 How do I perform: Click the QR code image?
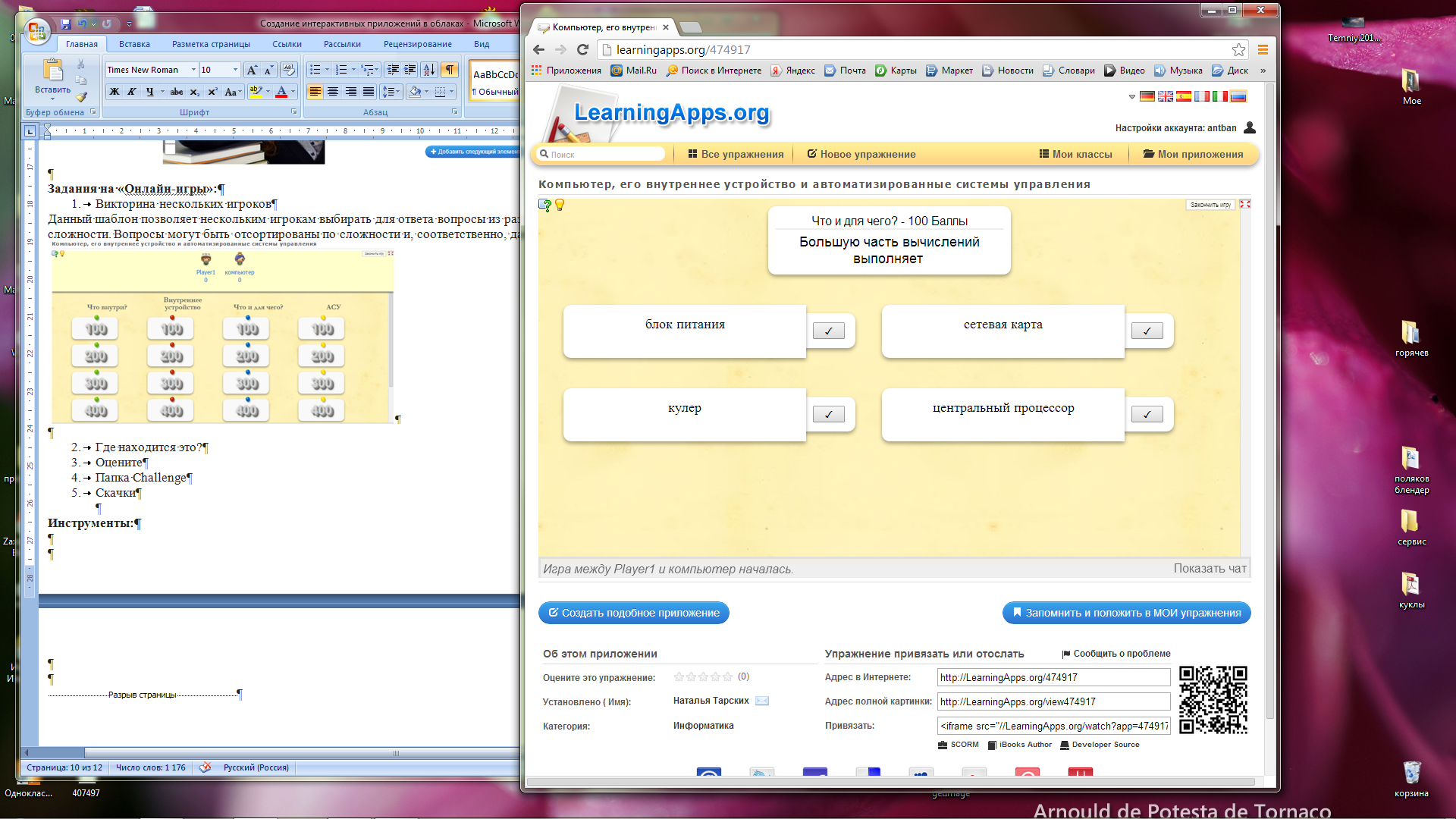(x=1213, y=700)
